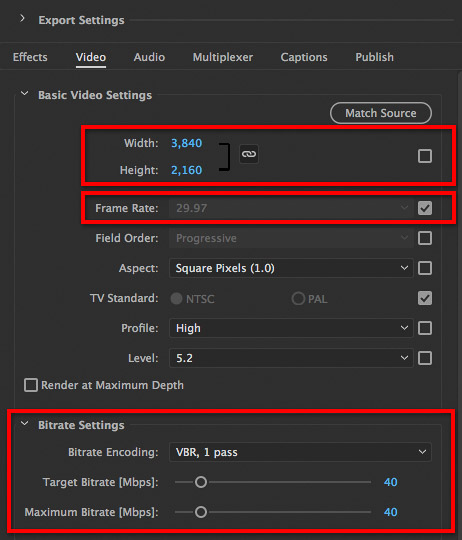Open the Bitrate Encoding dropdown
This screenshot has width=462, height=540.
(300, 452)
